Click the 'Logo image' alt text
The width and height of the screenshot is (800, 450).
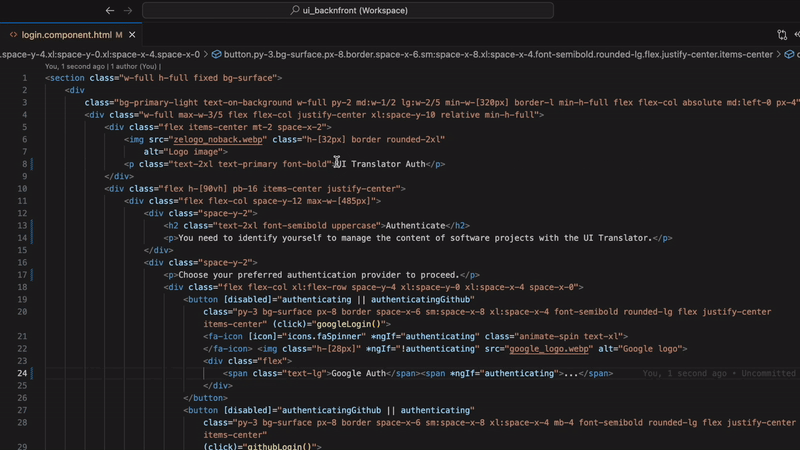(x=193, y=152)
